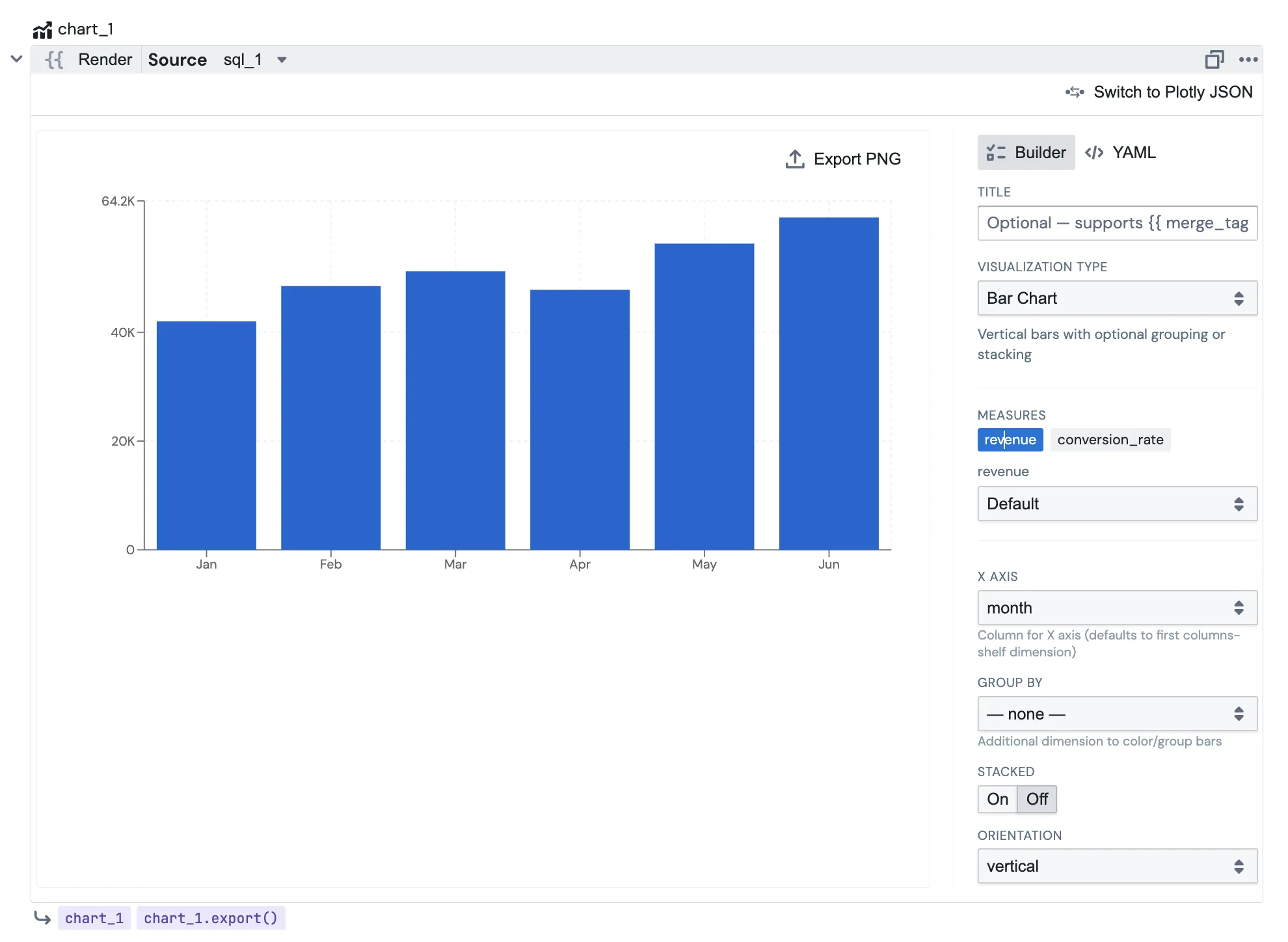Click the 'Column for X axis' hint text
The image size is (1288, 942).
point(1108,643)
